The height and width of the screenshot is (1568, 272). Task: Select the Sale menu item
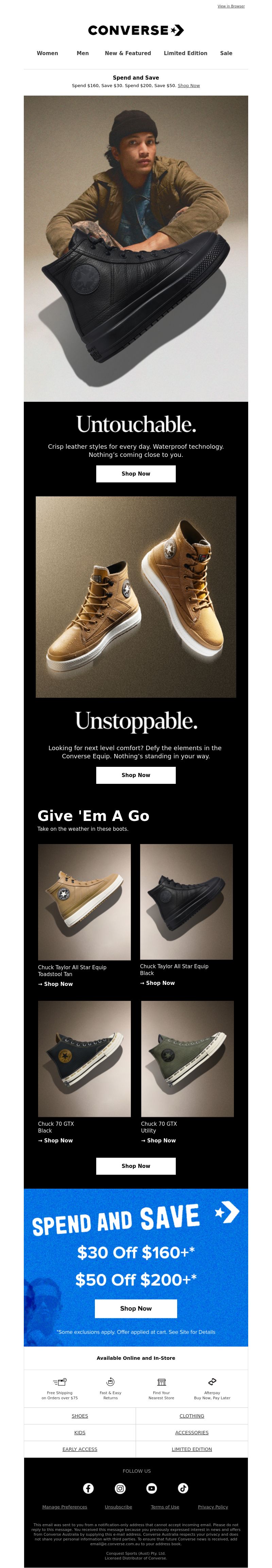pyautogui.click(x=226, y=53)
